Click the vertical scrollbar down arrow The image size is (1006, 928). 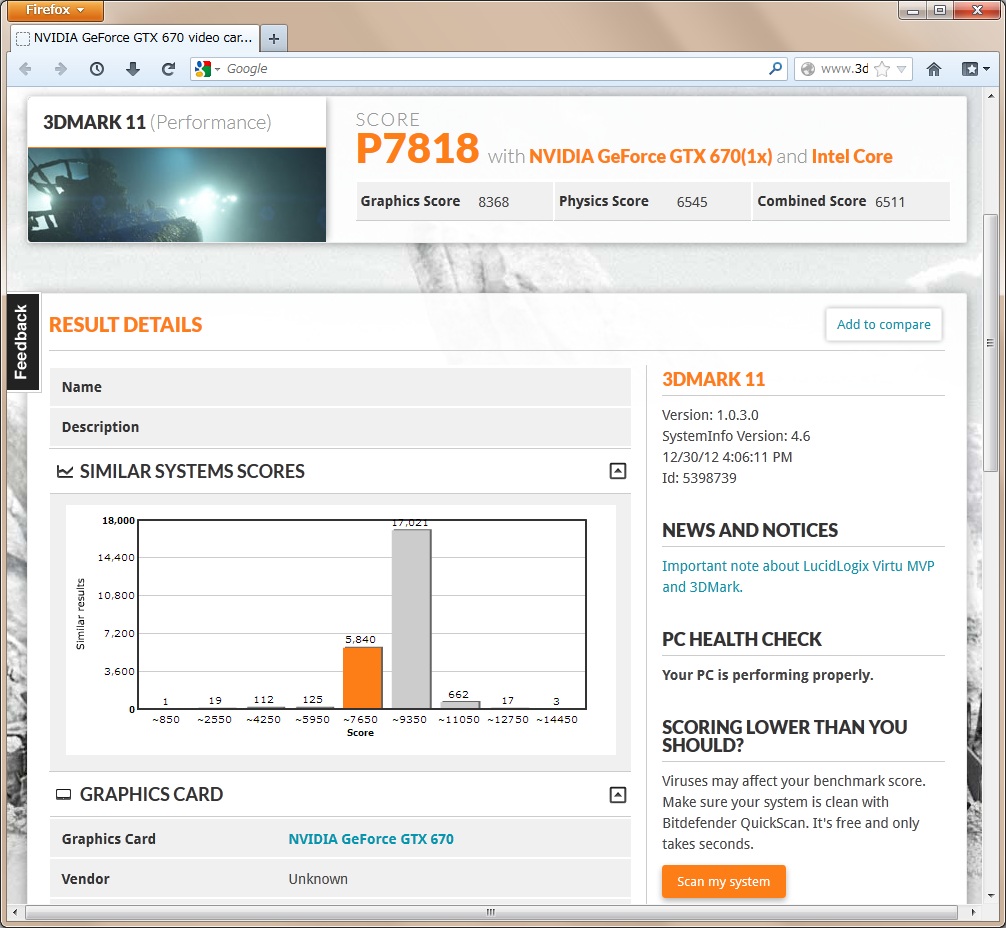pos(991,895)
